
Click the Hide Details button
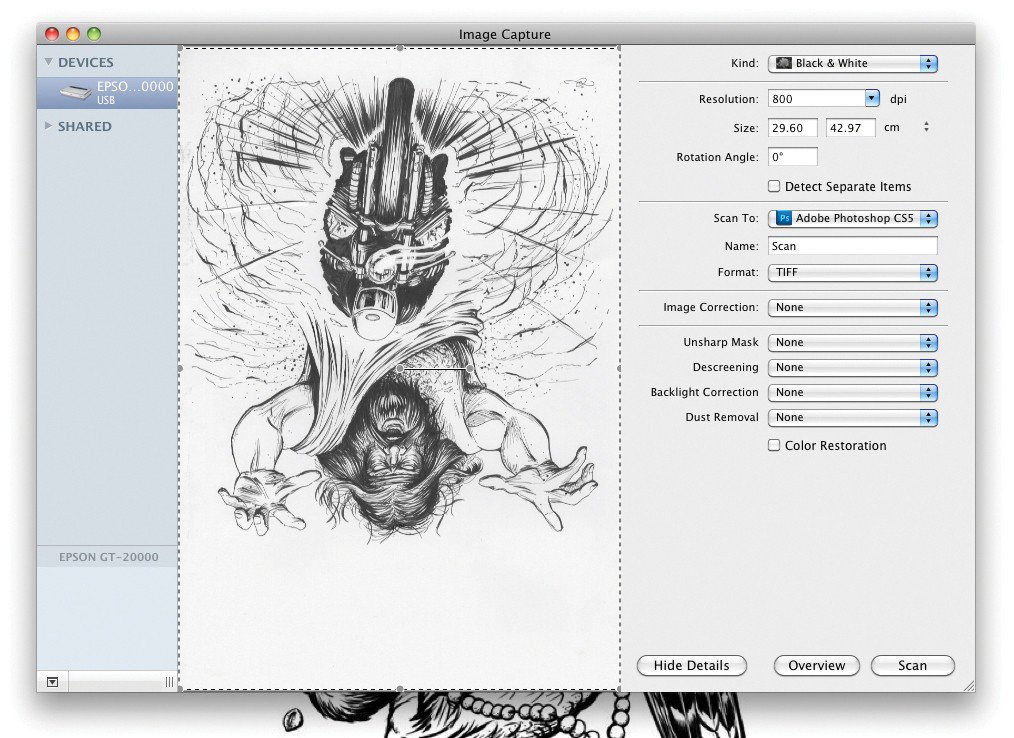[x=691, y=666]
